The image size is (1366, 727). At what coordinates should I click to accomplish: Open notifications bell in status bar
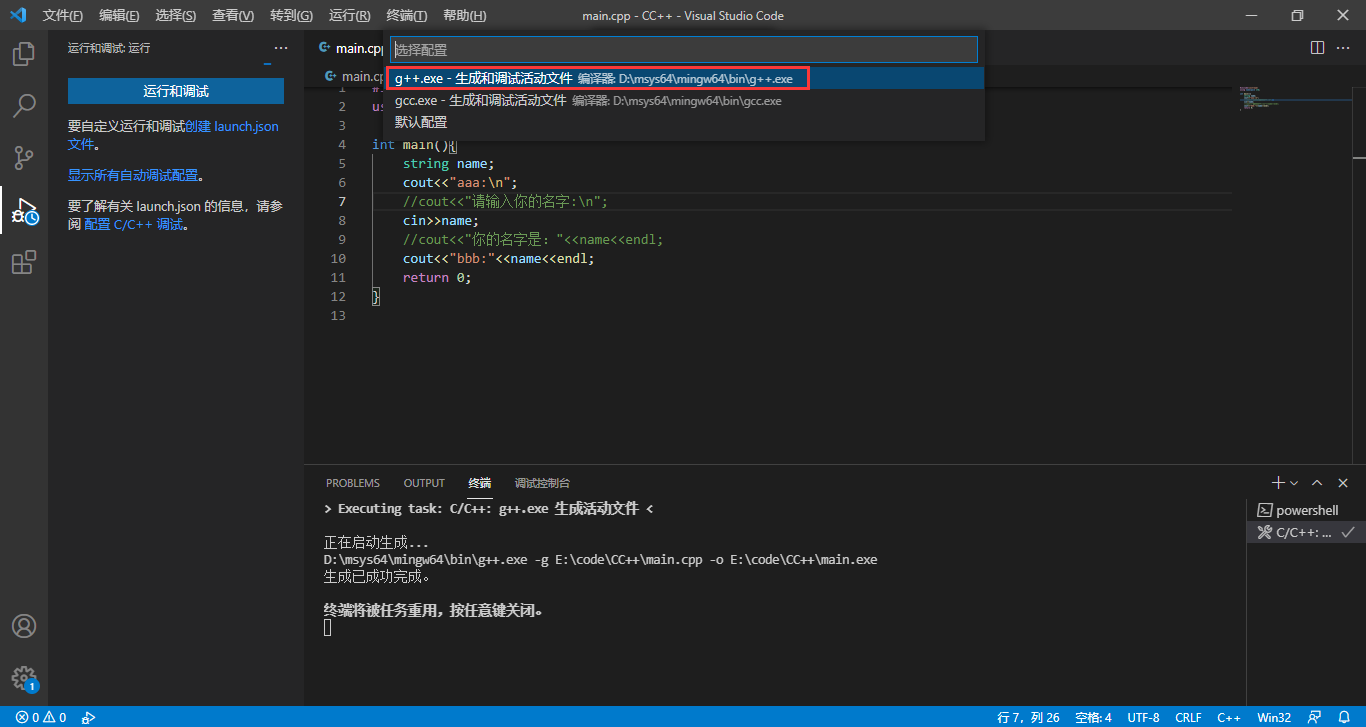pos(1343,717)
